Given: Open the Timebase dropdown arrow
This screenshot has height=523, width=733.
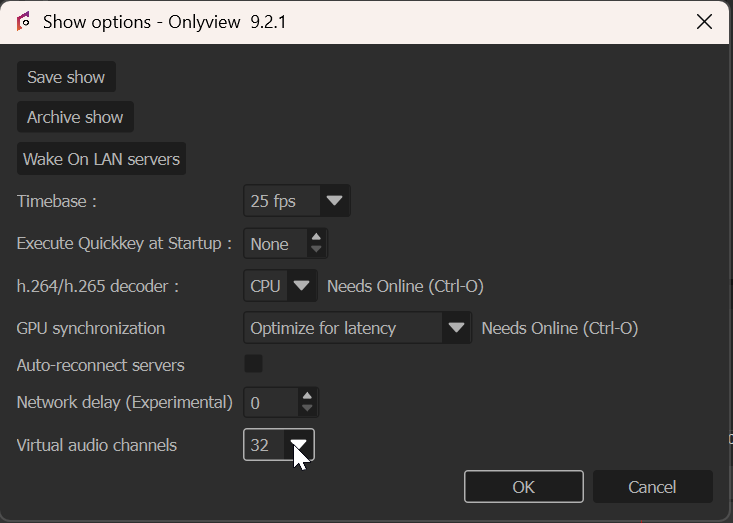Looking at the screenshot, I should (x=334, y=201).
